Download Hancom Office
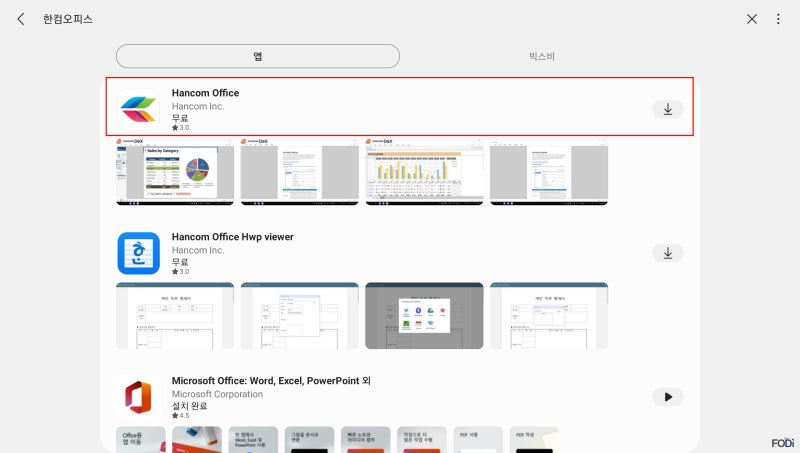Viewport: 800px width, 453px height. [667, 109]
